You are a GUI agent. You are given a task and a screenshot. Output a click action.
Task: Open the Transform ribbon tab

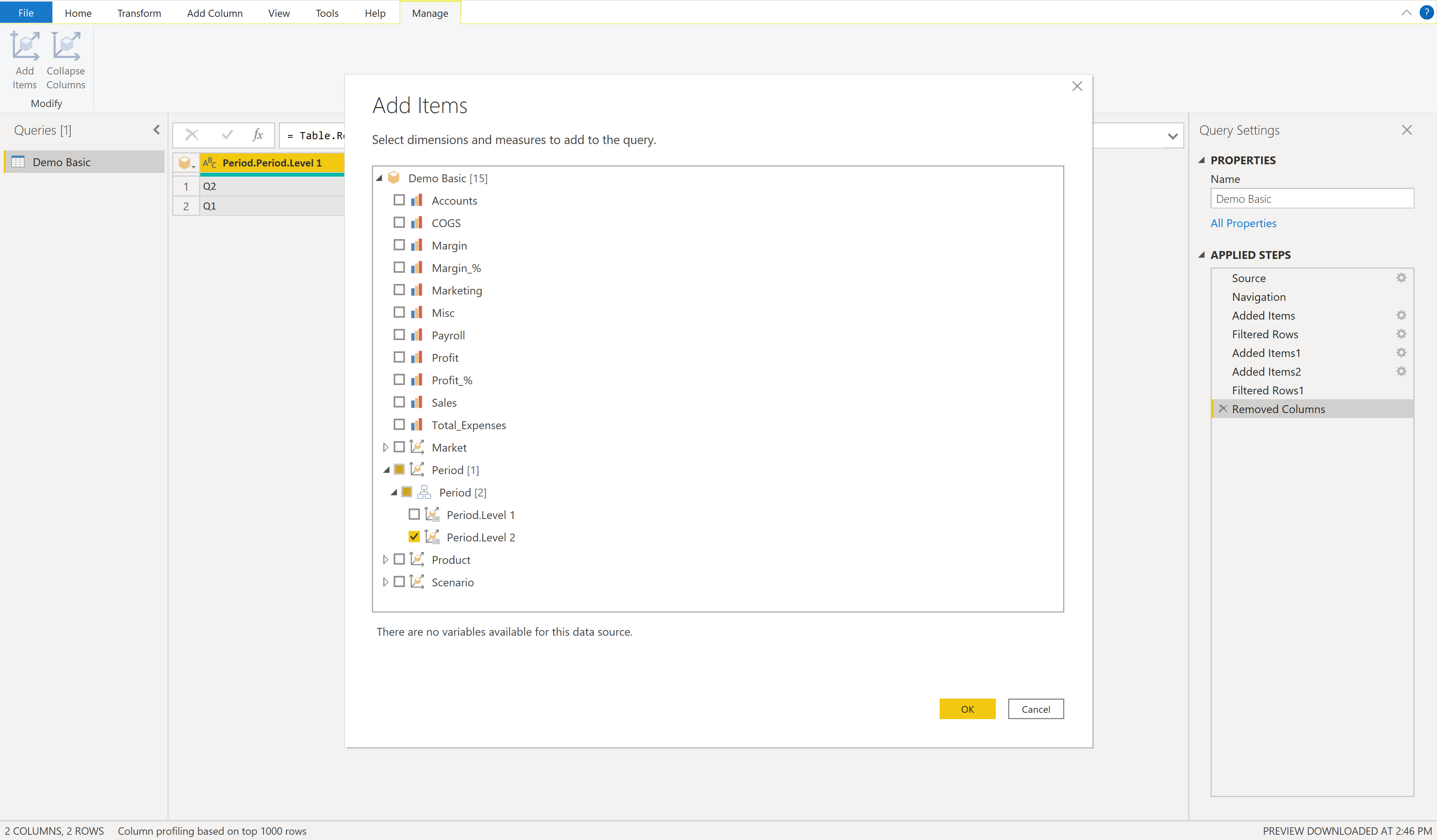click(x=138, y=13)
